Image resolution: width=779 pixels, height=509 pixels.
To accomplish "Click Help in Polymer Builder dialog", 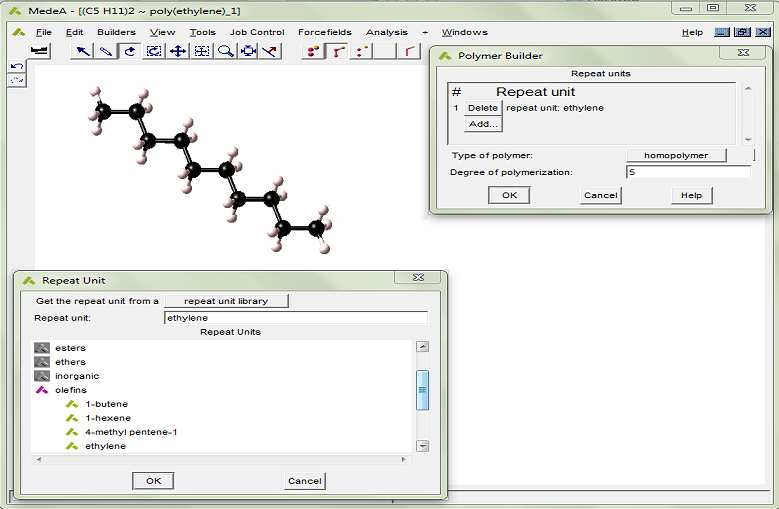I will 692,195.
